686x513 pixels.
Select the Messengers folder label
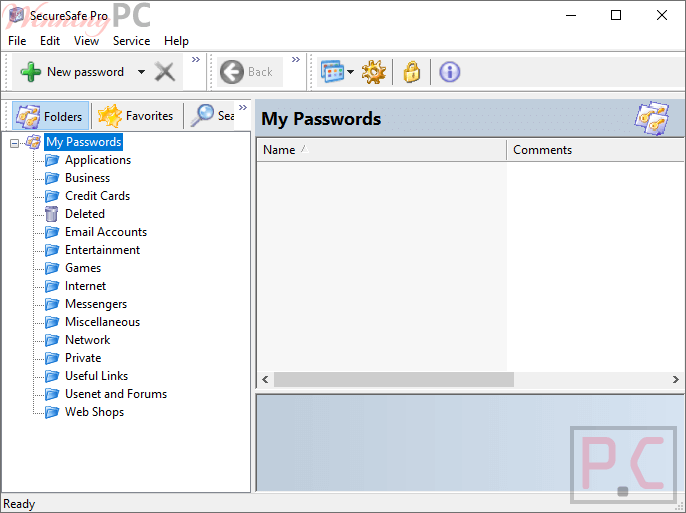click(96, 304)
